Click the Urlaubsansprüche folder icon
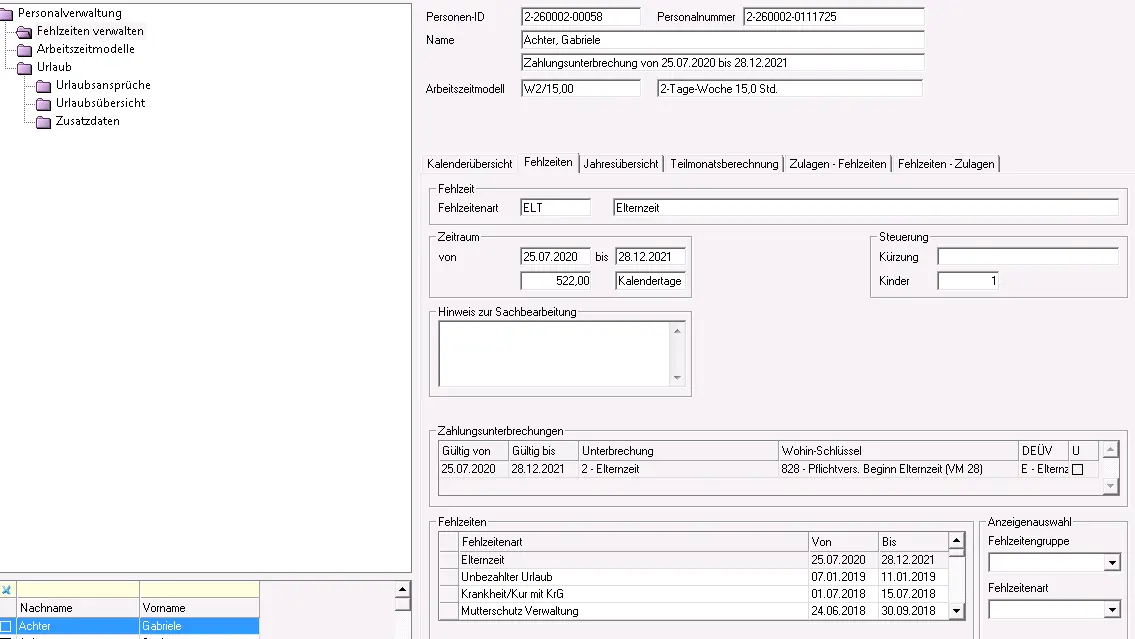This screenshot has width=1135, height=639. coord(44,85)
